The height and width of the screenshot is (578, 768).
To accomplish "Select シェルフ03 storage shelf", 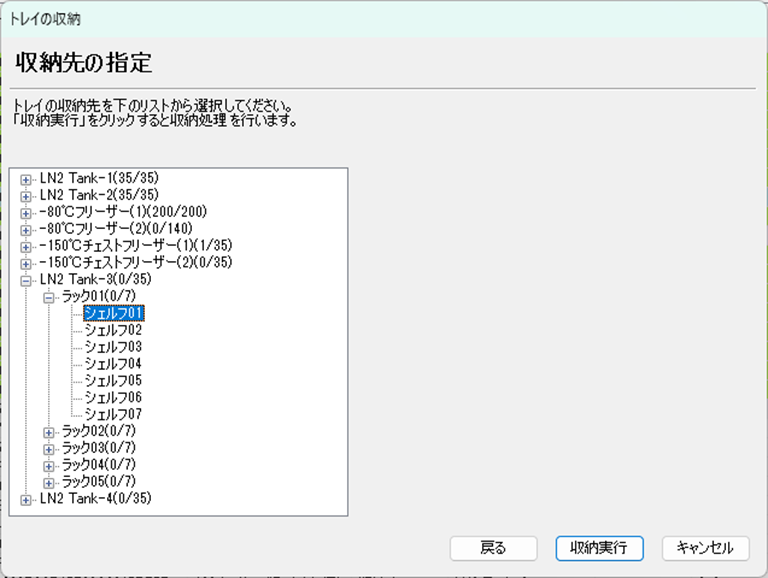I will click(114, 347).
